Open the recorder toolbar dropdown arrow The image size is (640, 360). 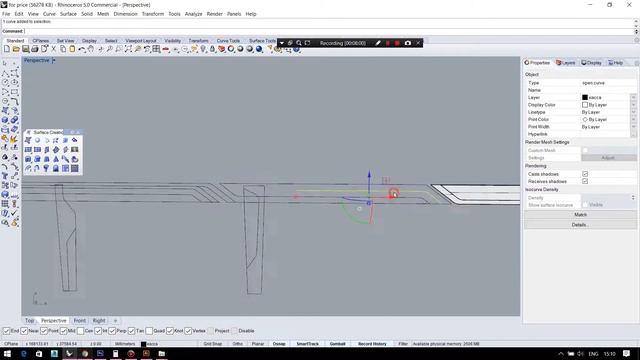pyautogui.click(x=282, y=43)
